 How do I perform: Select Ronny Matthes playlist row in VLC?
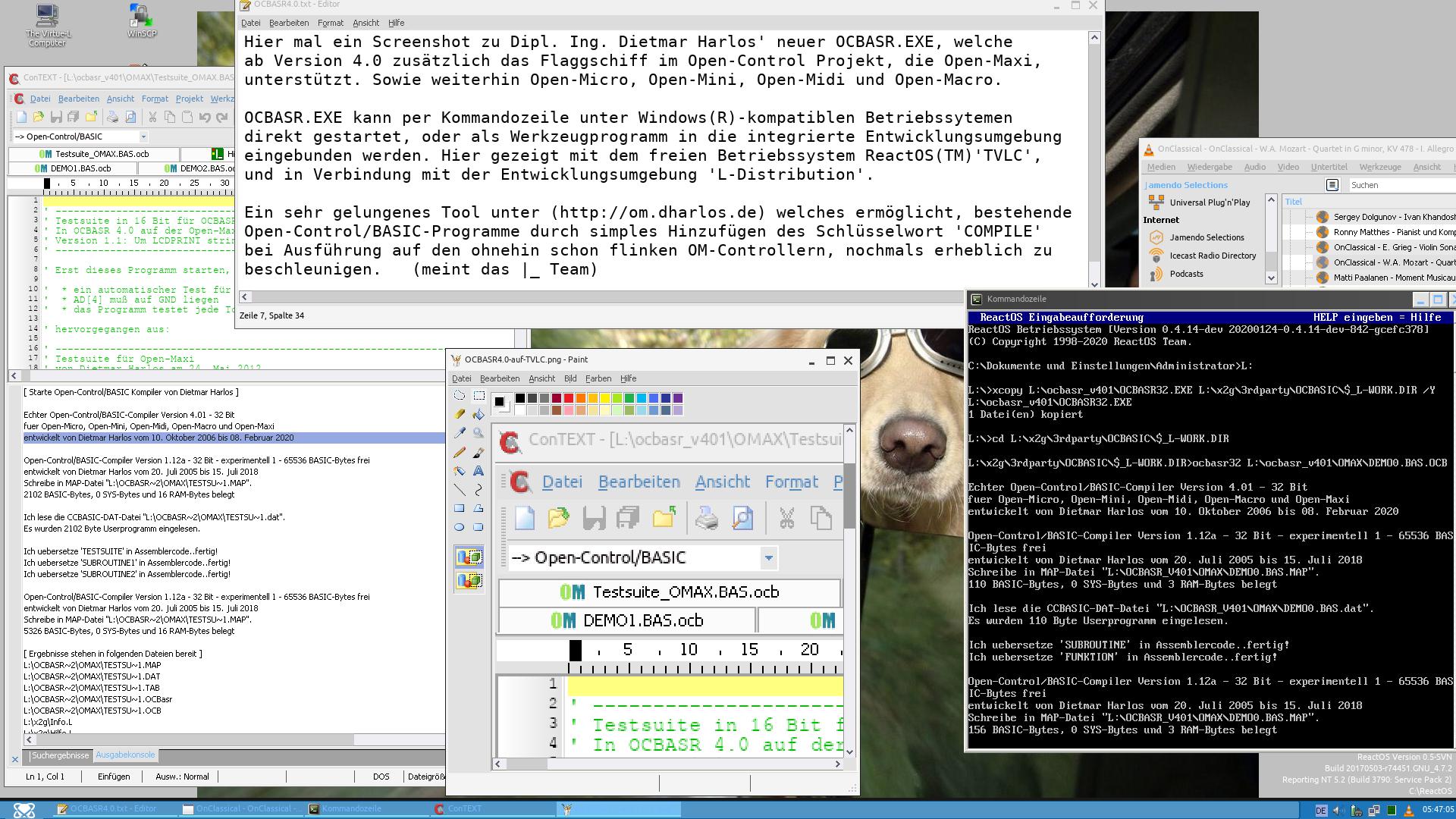[1384, 232]
